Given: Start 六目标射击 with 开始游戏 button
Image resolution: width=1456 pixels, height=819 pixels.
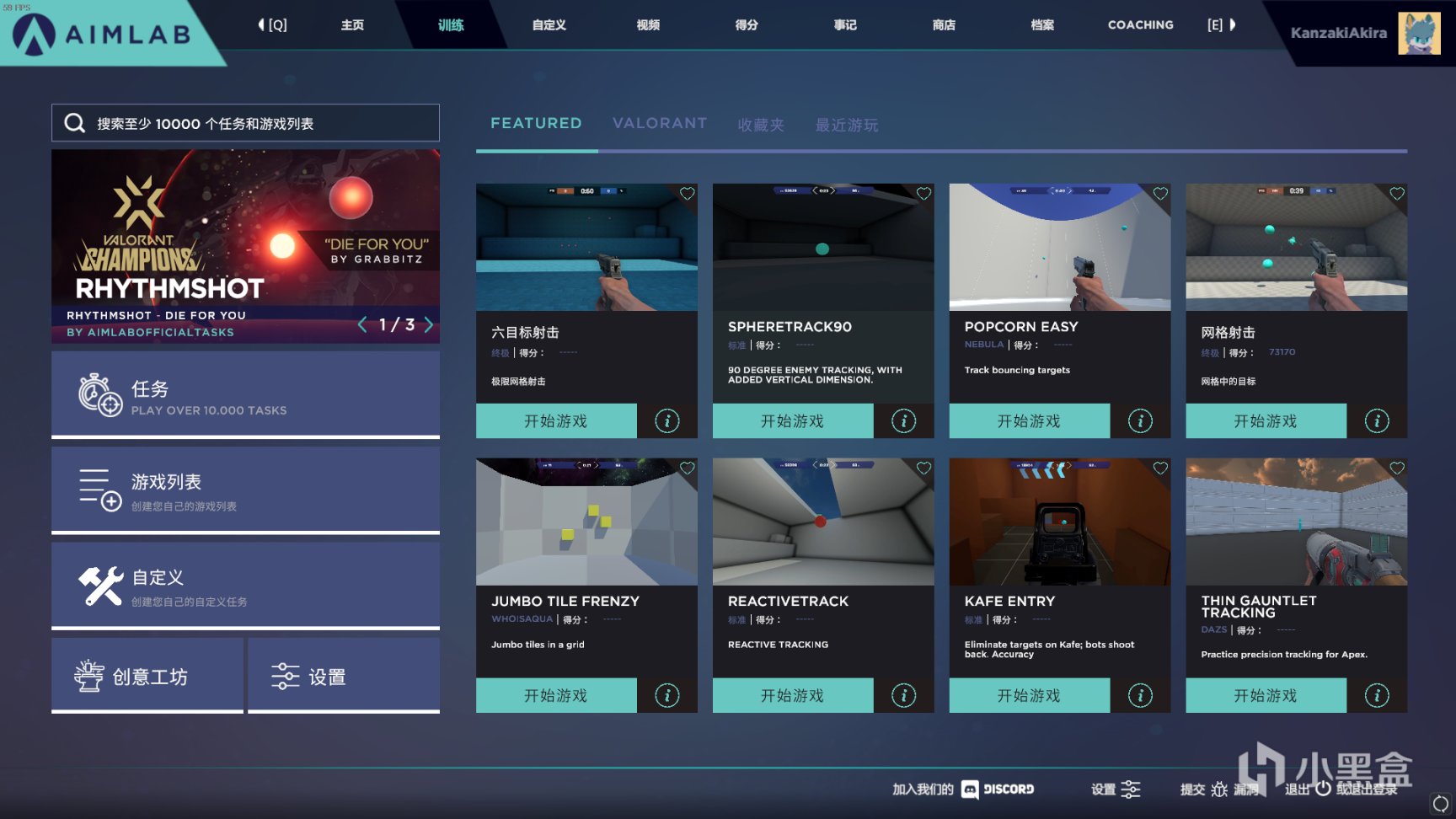Looking at the screenshot, I should 556,420.
